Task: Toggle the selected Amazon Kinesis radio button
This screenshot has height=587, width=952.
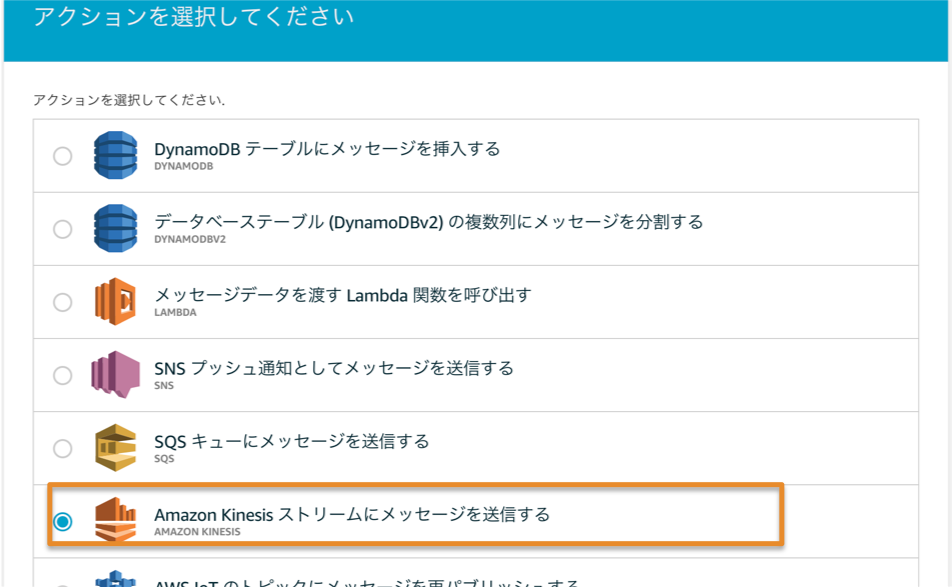Action: point(63,521)
